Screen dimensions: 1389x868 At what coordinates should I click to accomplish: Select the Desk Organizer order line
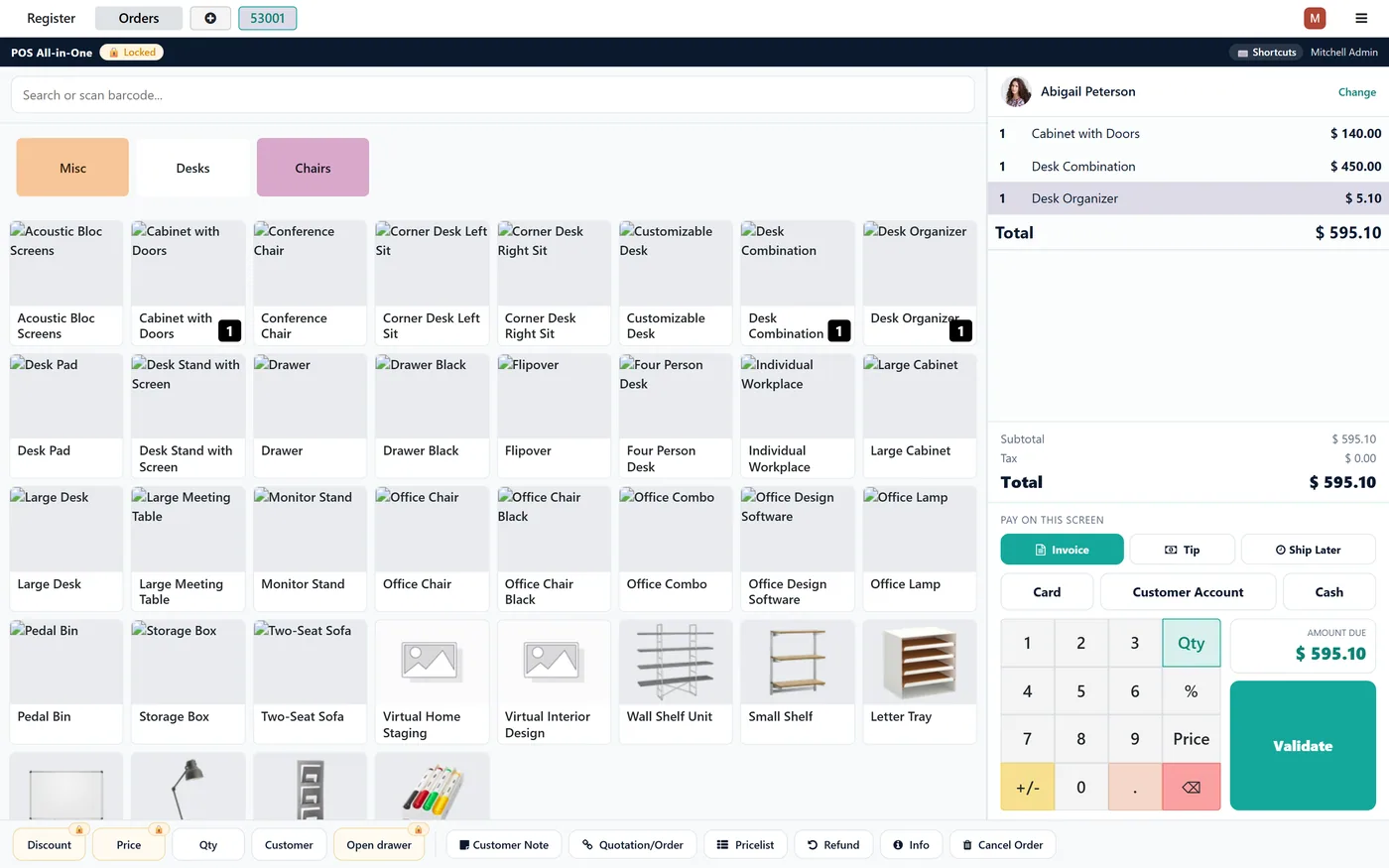click(x=1188, y=198)
